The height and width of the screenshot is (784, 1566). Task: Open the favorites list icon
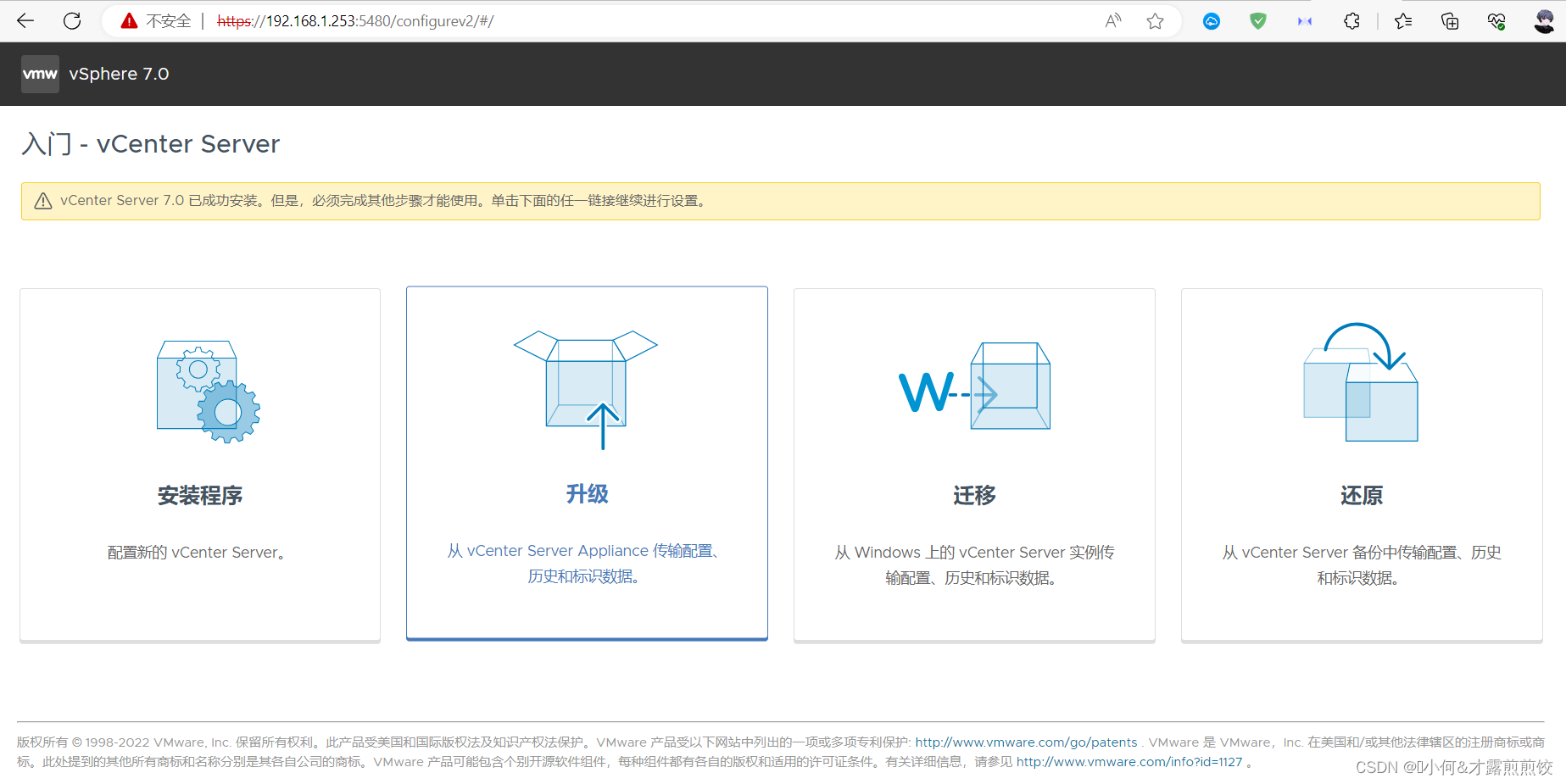pyautogui.click(x=1403, y=21)
